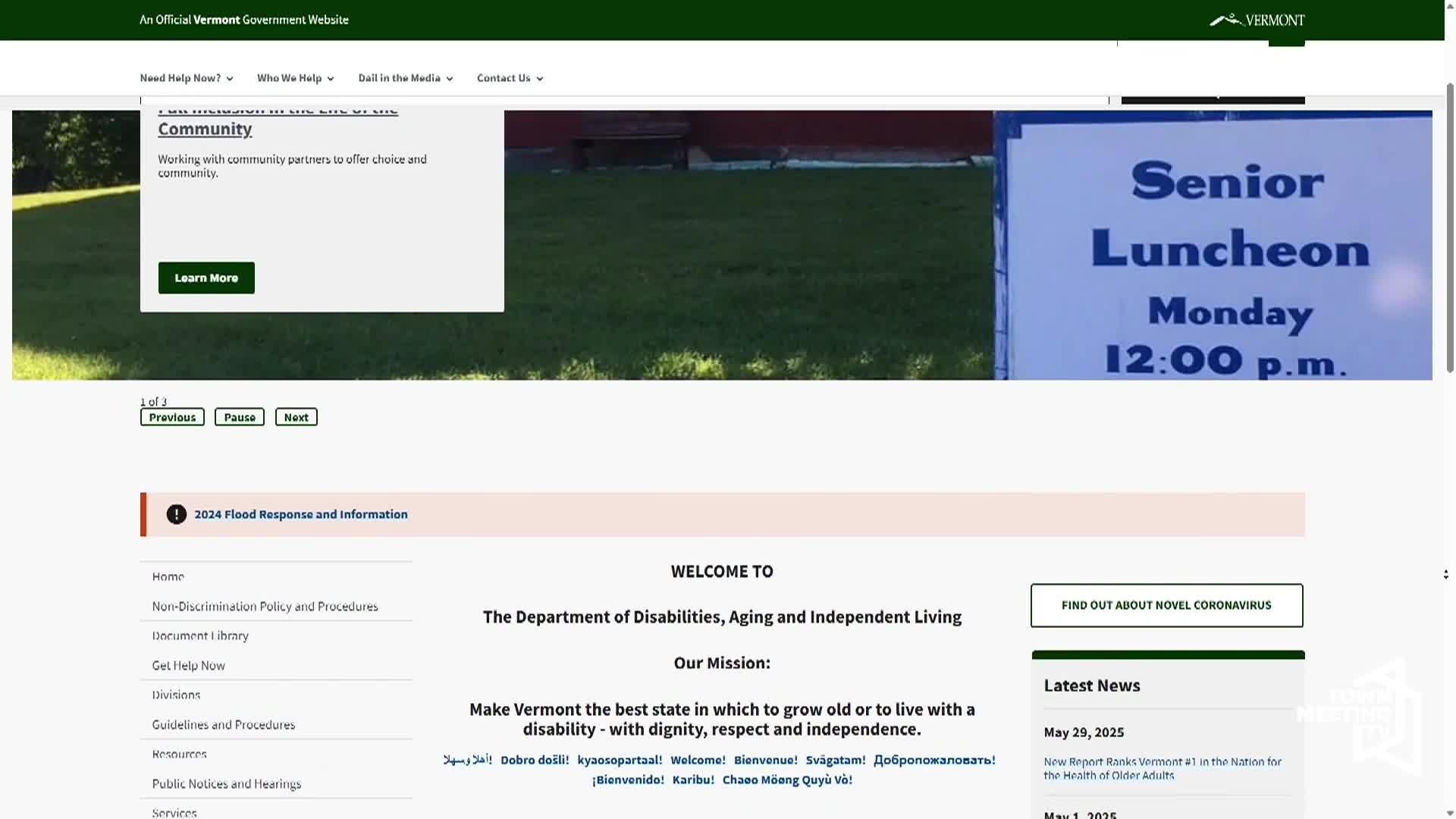Advance the carousel with Next
Viewport: 1456px width, 819px height.
tap(296, 416)
